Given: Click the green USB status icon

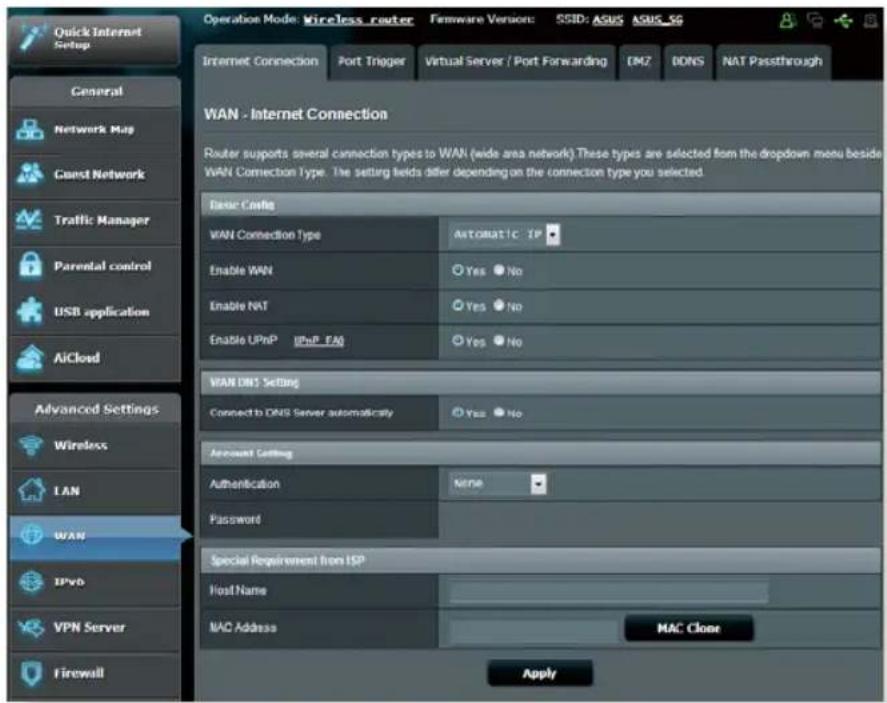Looking at the screenshot, I should click(843, 21).
